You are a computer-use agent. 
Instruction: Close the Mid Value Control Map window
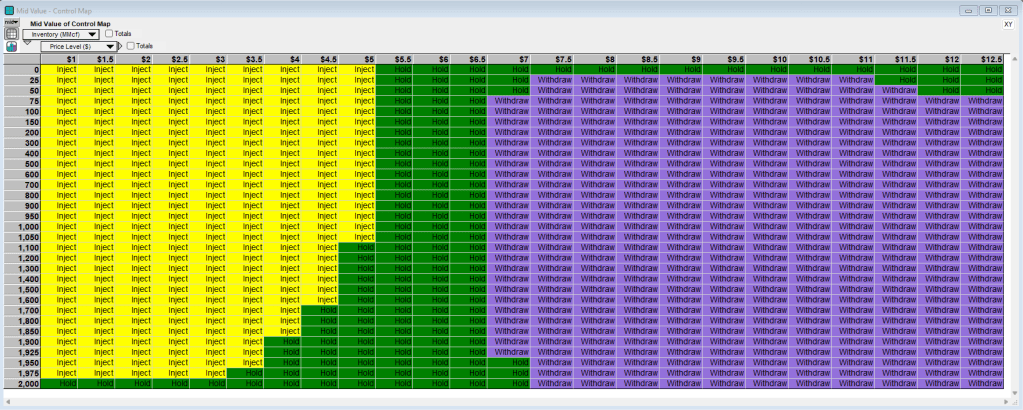[x=1009, y=9]
